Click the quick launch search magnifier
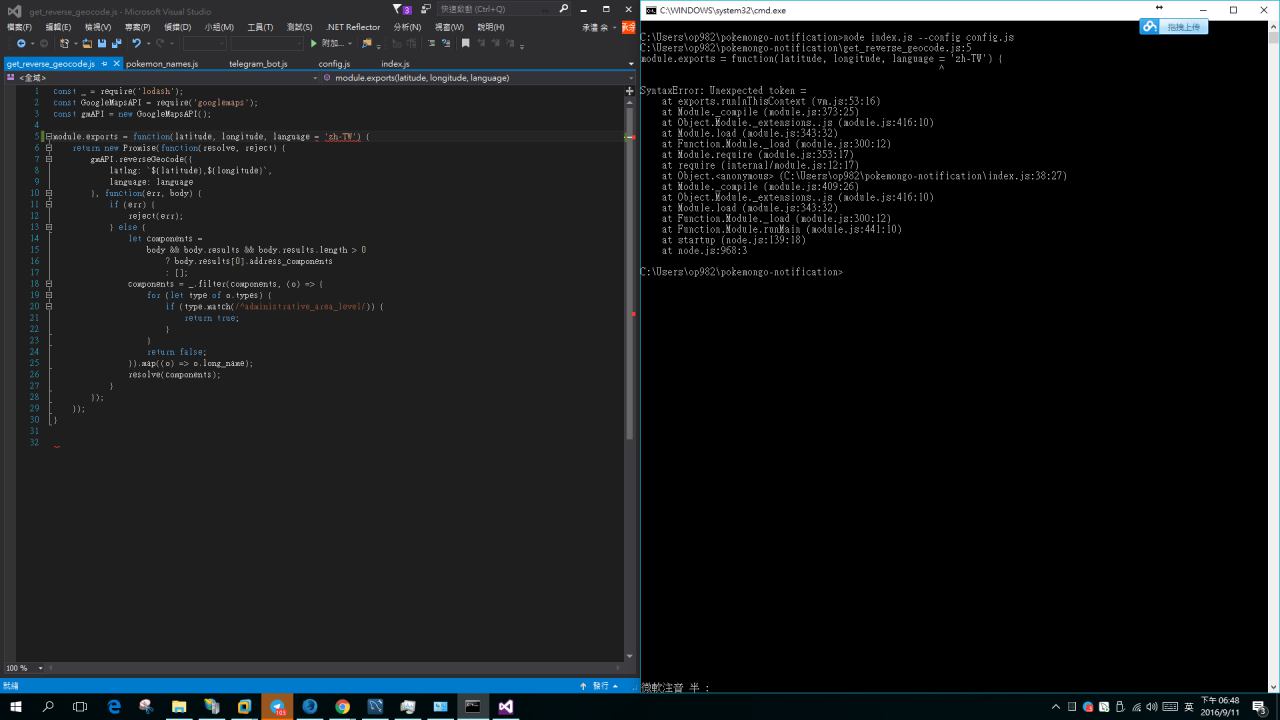Viewport: 1280px width, 720px height. [x=564, y=9]
